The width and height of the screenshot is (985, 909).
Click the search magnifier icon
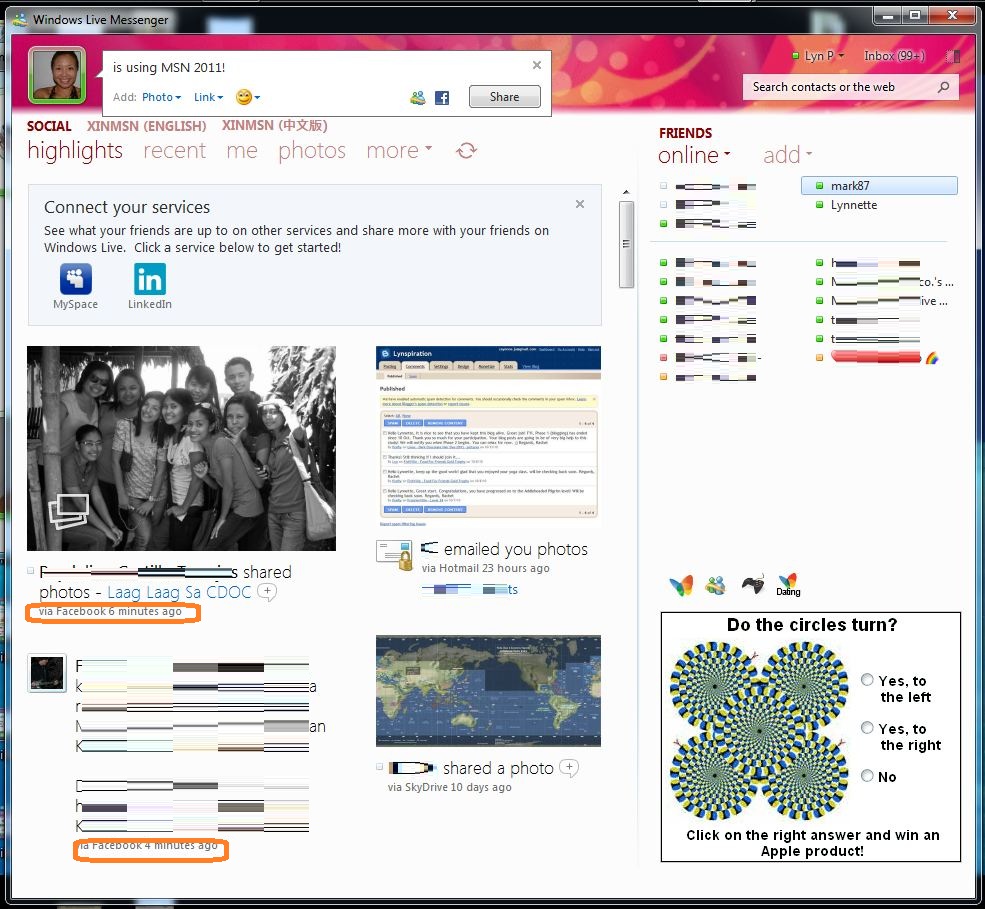coord(943,87)
